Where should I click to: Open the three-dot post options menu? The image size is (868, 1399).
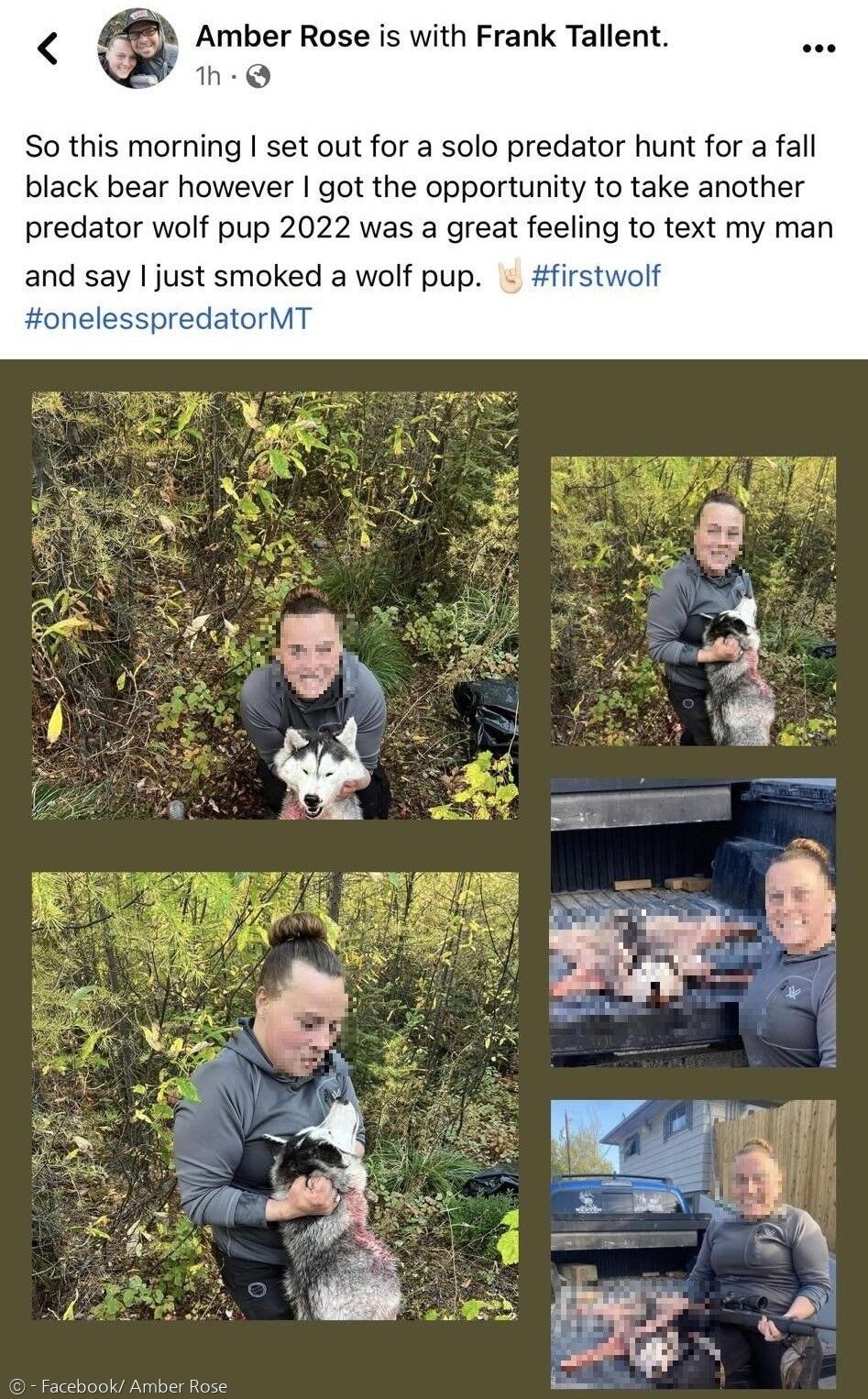819,49
